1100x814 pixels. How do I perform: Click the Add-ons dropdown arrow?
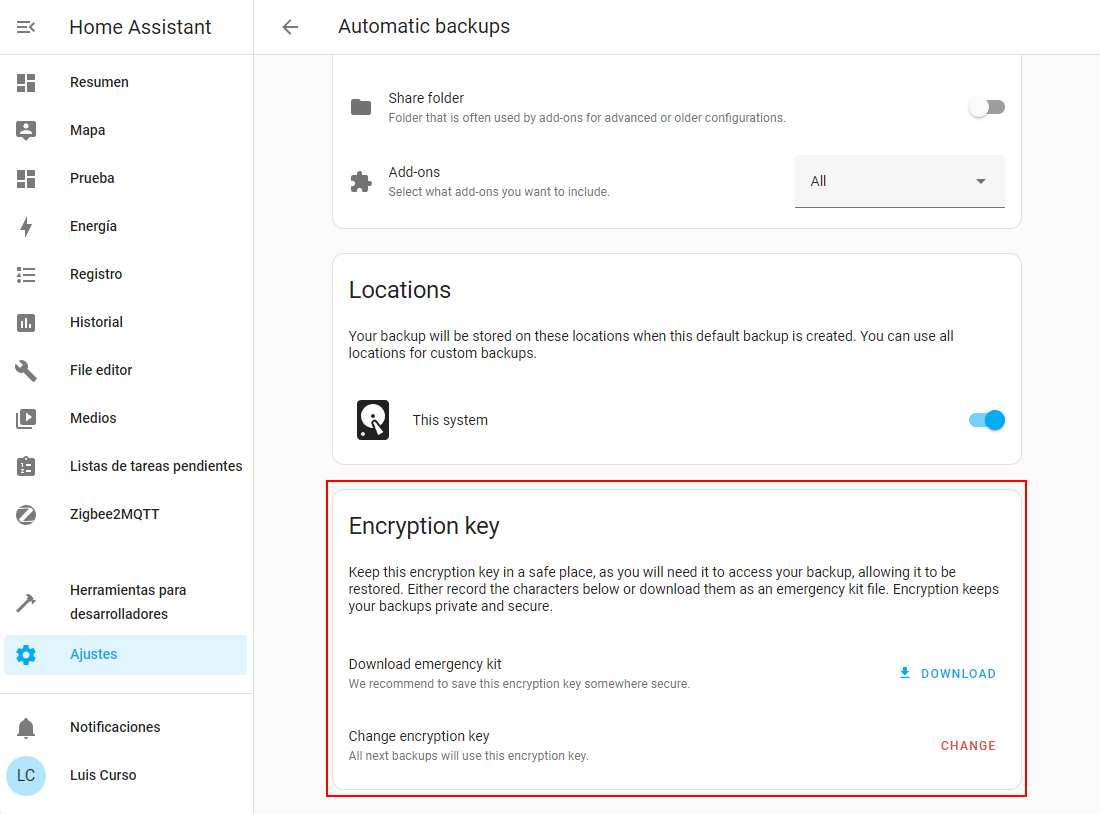980,181
